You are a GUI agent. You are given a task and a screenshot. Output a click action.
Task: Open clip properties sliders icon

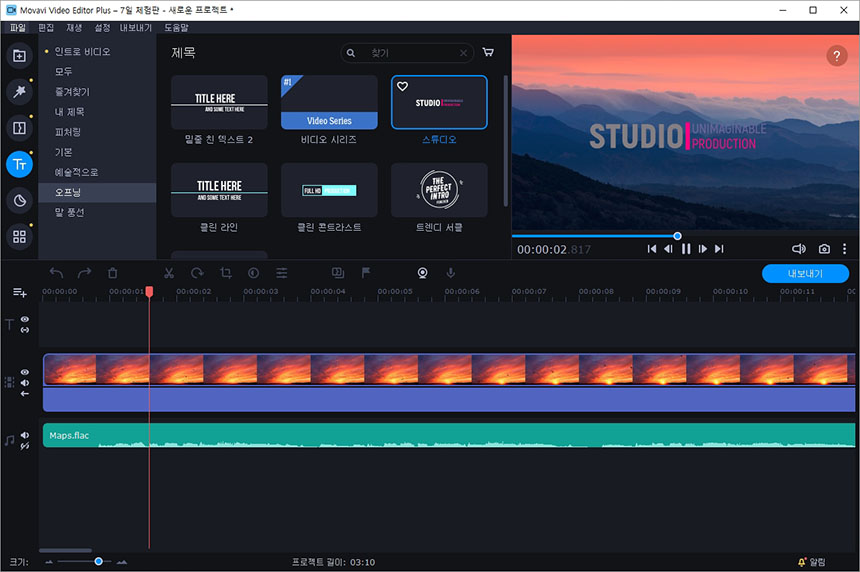coord(281,273)
